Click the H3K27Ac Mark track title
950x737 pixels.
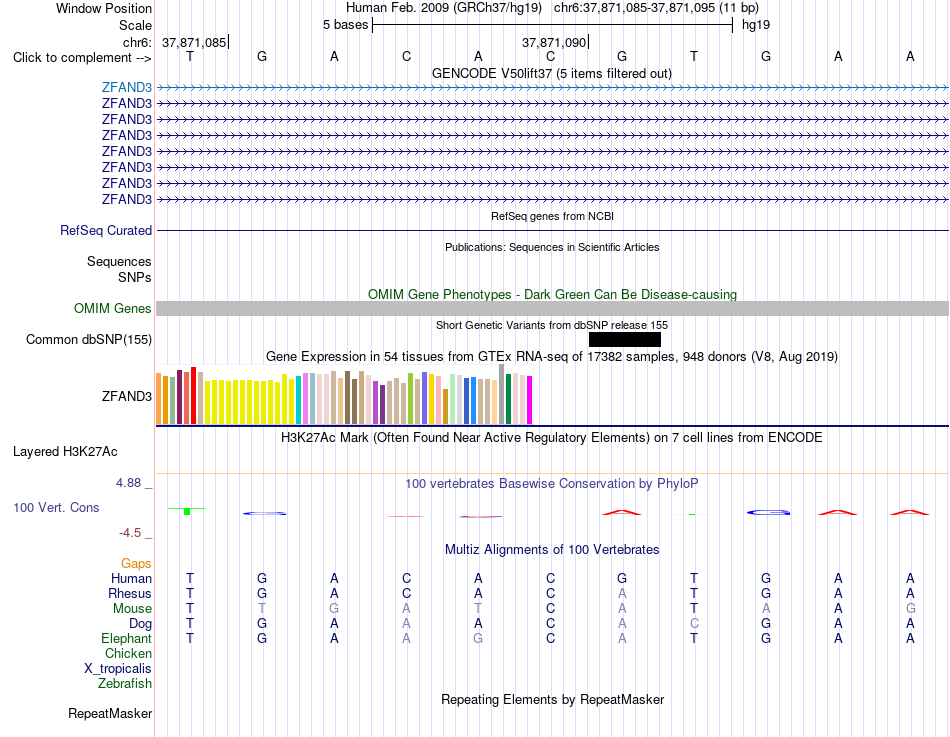tap(552, 438)
